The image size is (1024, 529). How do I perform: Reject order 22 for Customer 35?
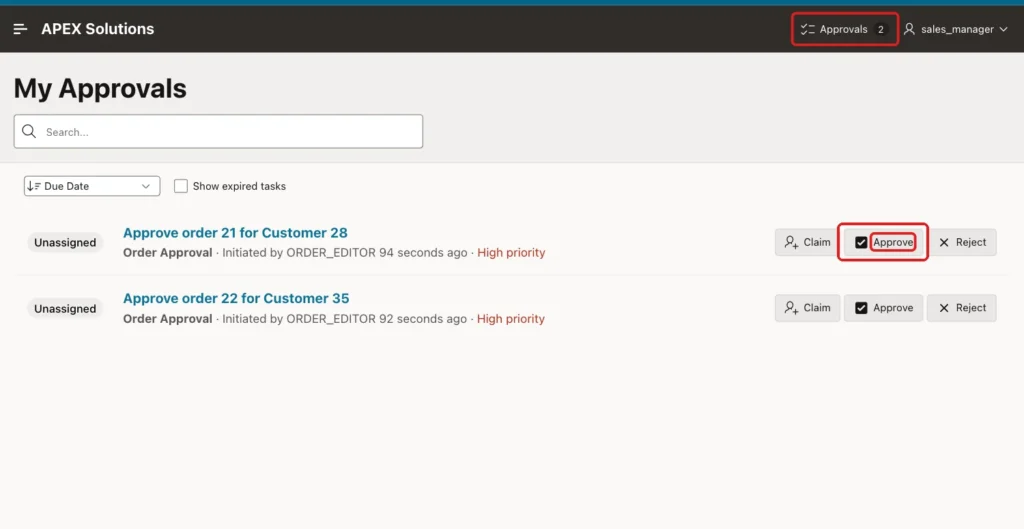tap(962, 308)
